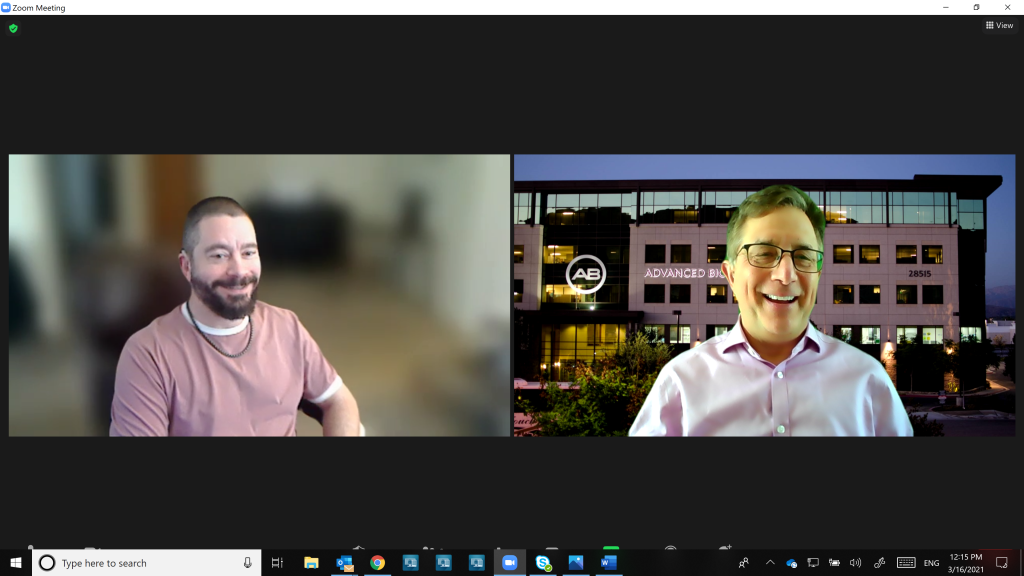Image resolution: width=1024 pixels, height=576 pixels.
Task: Click the ENG language indicator
Action: click(931, 563)
